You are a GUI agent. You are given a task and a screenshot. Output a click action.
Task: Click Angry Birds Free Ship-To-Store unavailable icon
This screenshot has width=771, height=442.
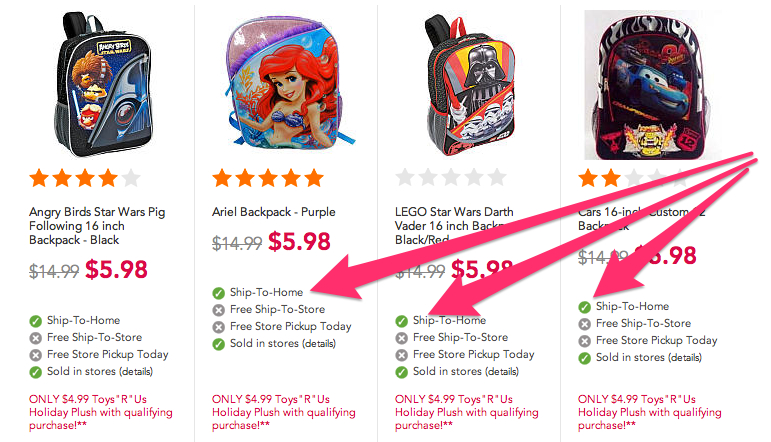click(x=35, y=338)
